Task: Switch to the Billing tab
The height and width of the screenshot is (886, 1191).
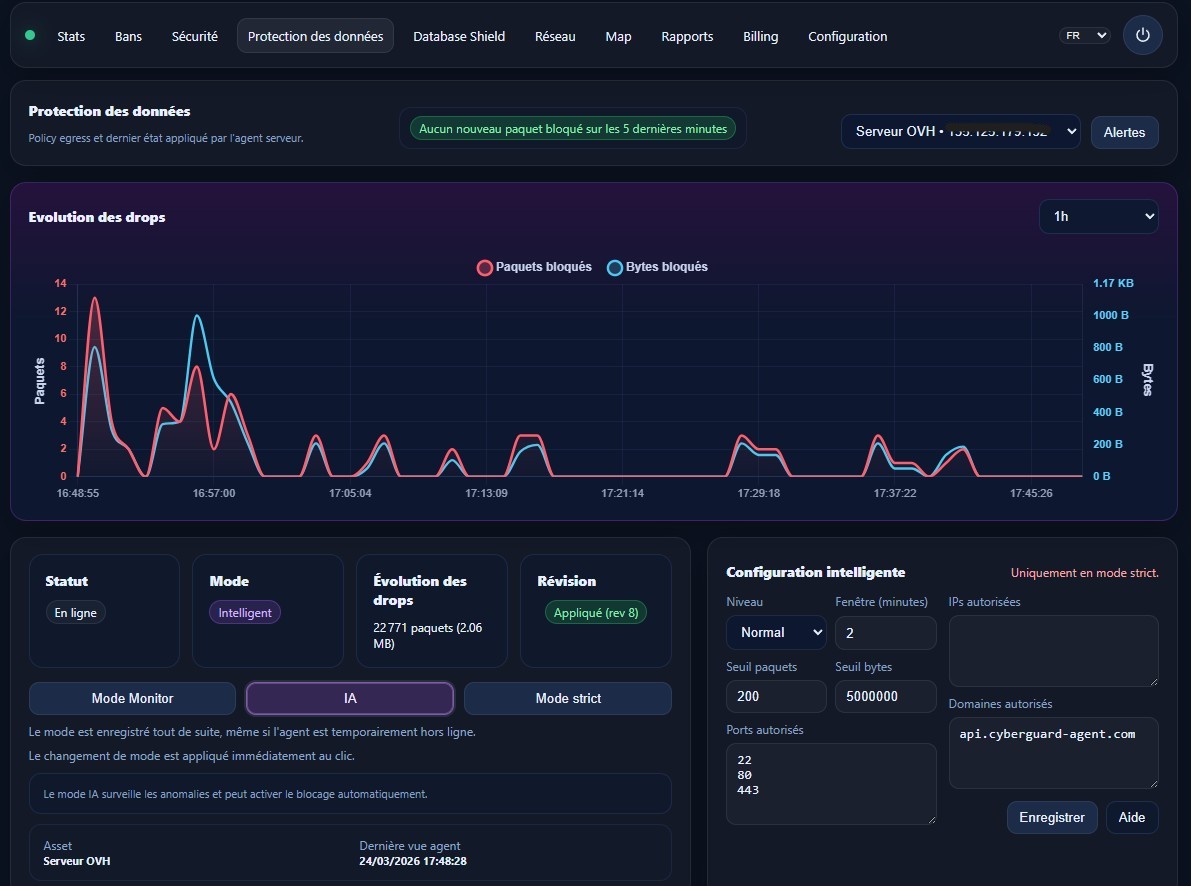Action: click(x=760, y=36)
